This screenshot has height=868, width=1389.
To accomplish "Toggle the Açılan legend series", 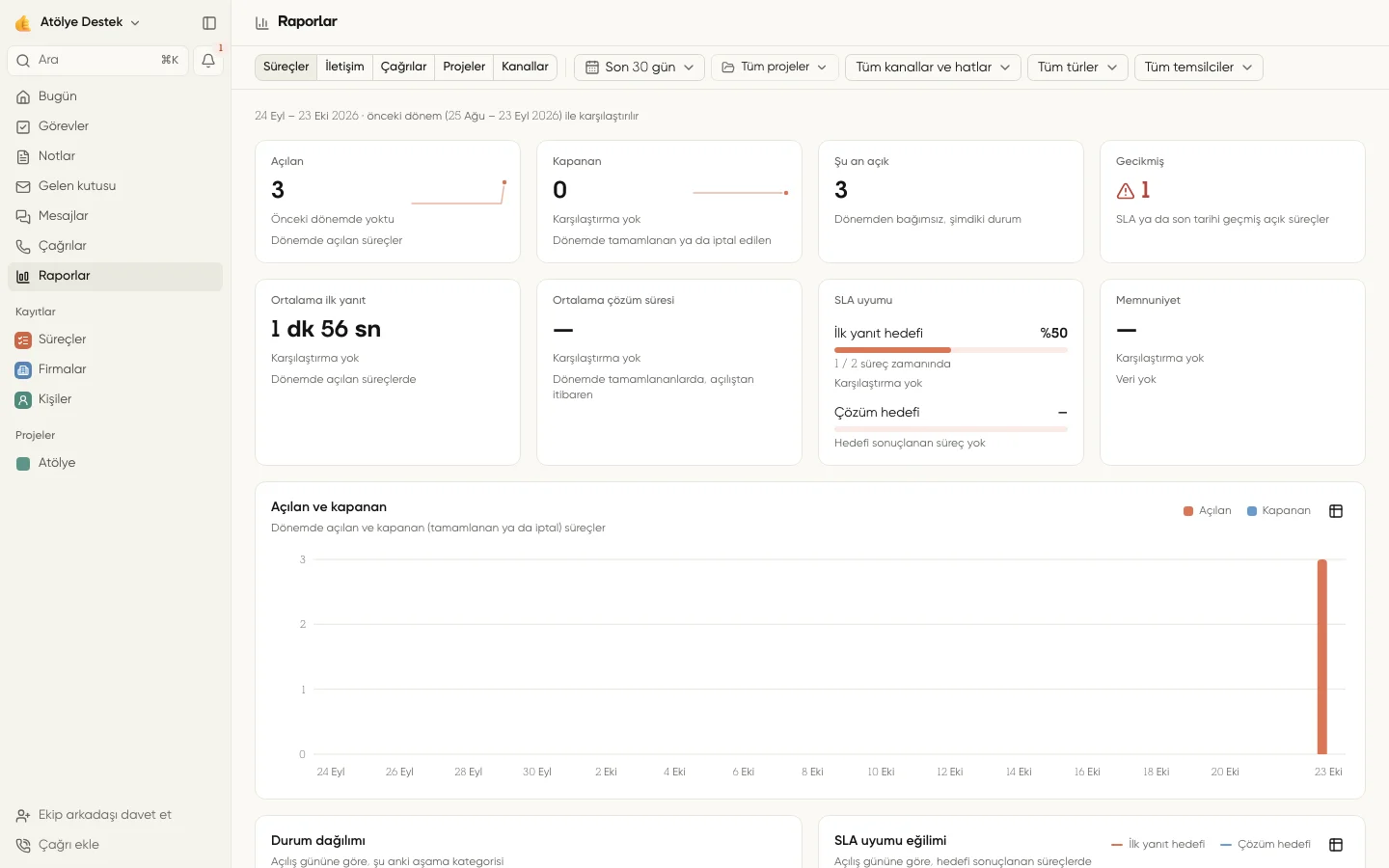I will coord(1208,511).
